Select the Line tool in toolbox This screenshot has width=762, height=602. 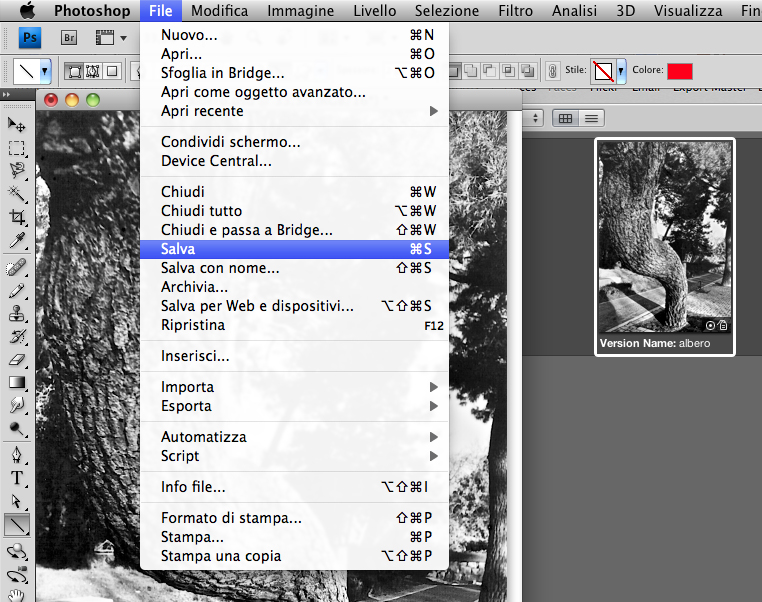tap(17, 525)
